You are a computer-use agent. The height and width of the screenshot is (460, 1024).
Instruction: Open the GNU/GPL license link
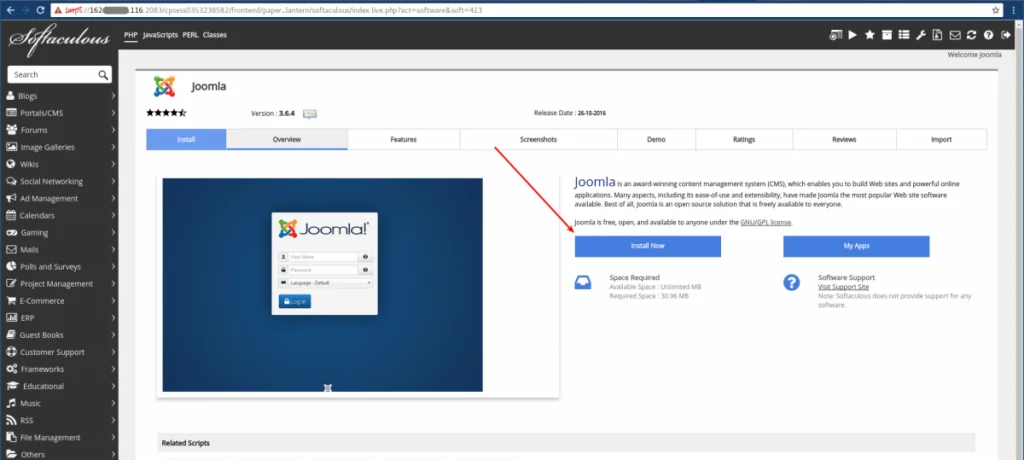766,222
